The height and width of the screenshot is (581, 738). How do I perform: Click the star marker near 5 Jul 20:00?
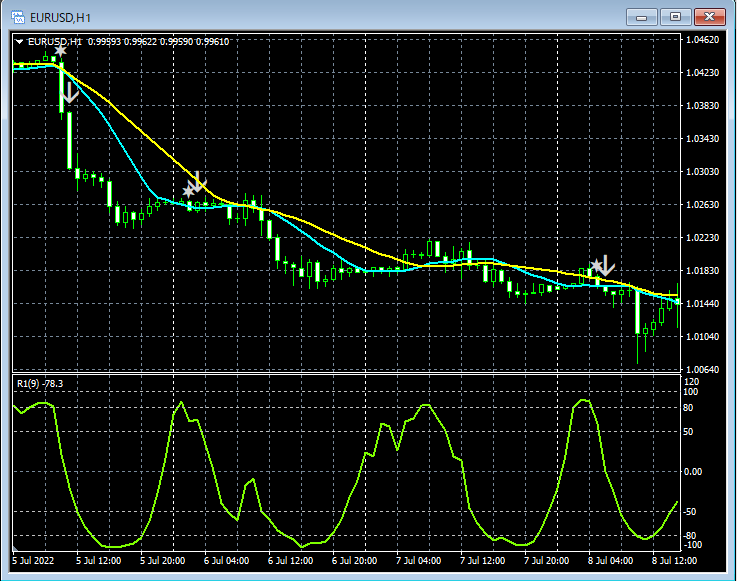[188, 191]
